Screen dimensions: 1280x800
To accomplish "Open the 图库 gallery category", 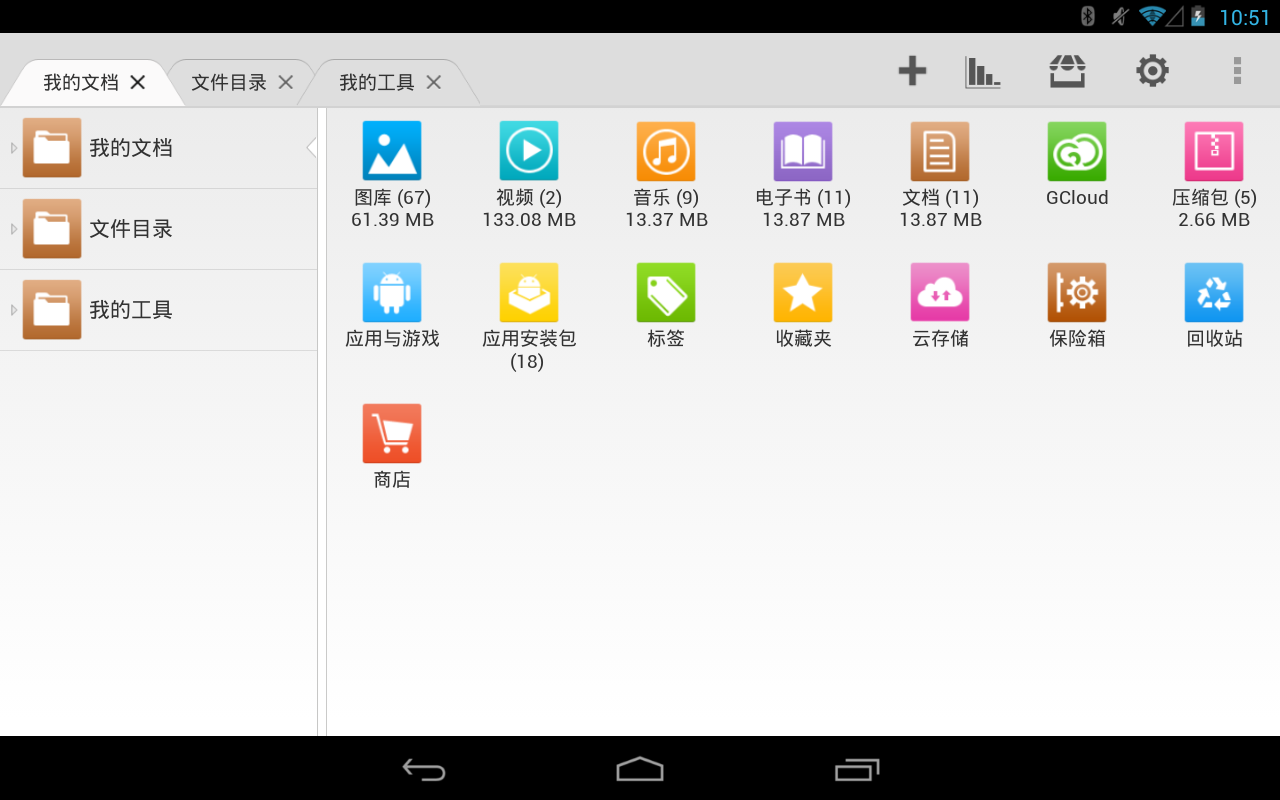I will pyautogui.click(x=392, y=151).
